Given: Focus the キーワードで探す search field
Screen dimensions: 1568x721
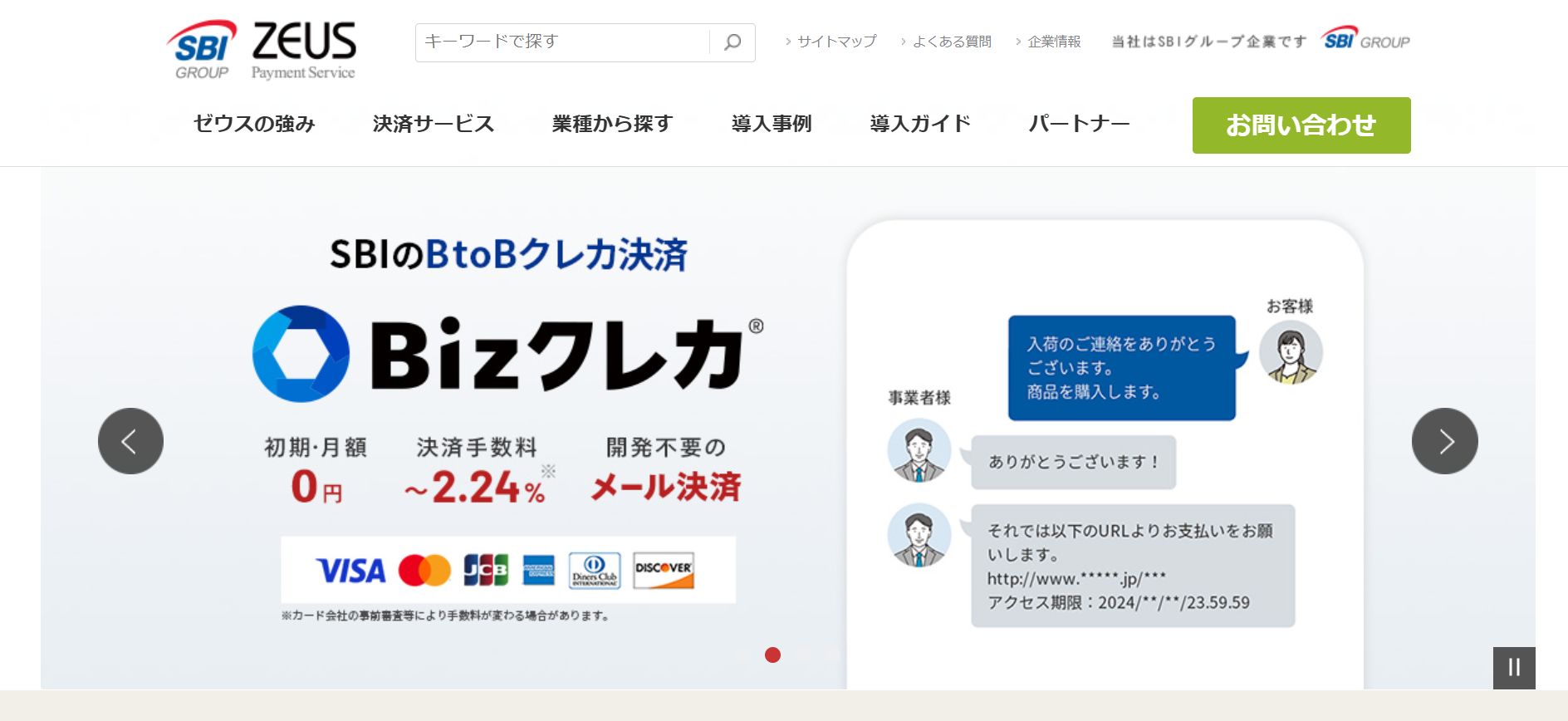Looking at the screenshot, I should tap(563, 42).
